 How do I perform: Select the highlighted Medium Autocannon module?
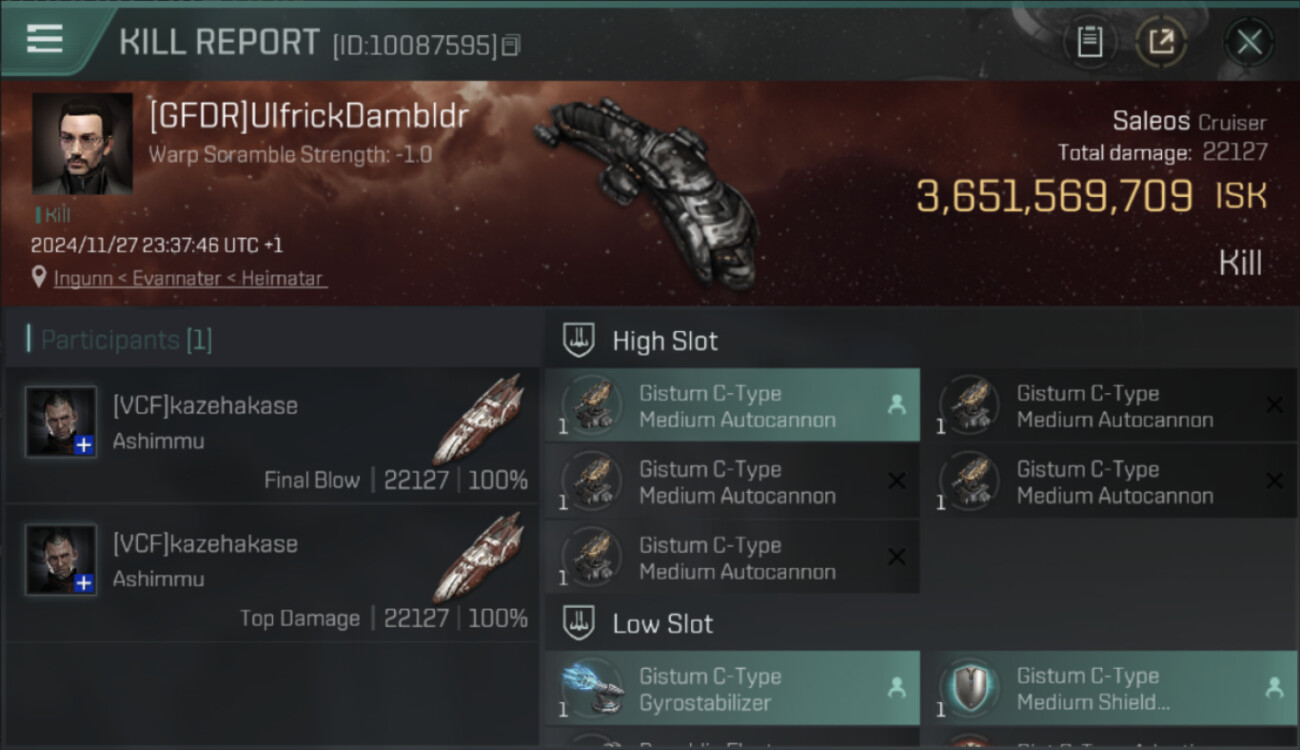[x=732, y=406]
